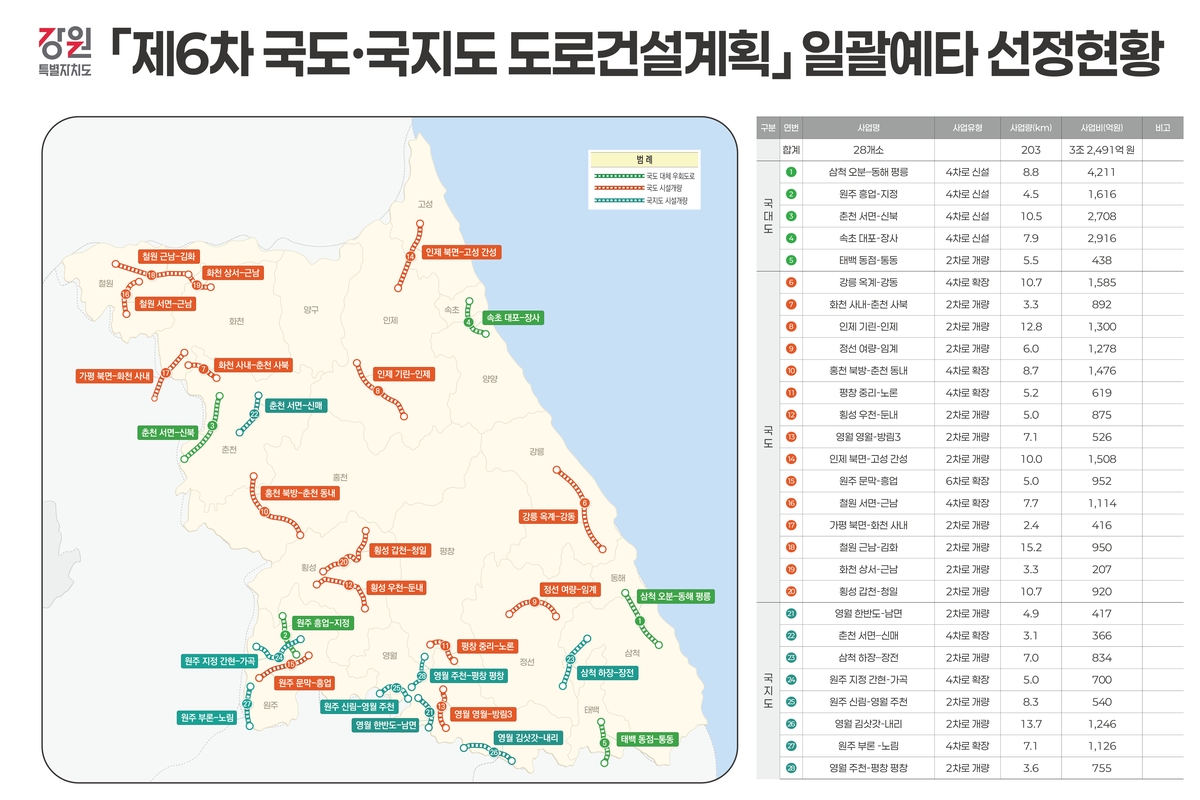The height and width of the screenshot is (800, 1200).
Task: Click the table's number 18 badge for 철원 근남-김화
Action: pyautogui.click(x=791, y=548)
